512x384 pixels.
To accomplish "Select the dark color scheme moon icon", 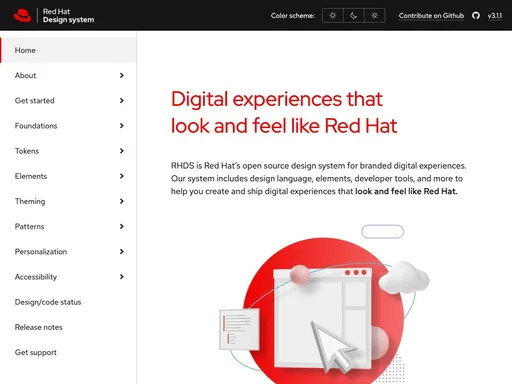I will click(354, 16).
